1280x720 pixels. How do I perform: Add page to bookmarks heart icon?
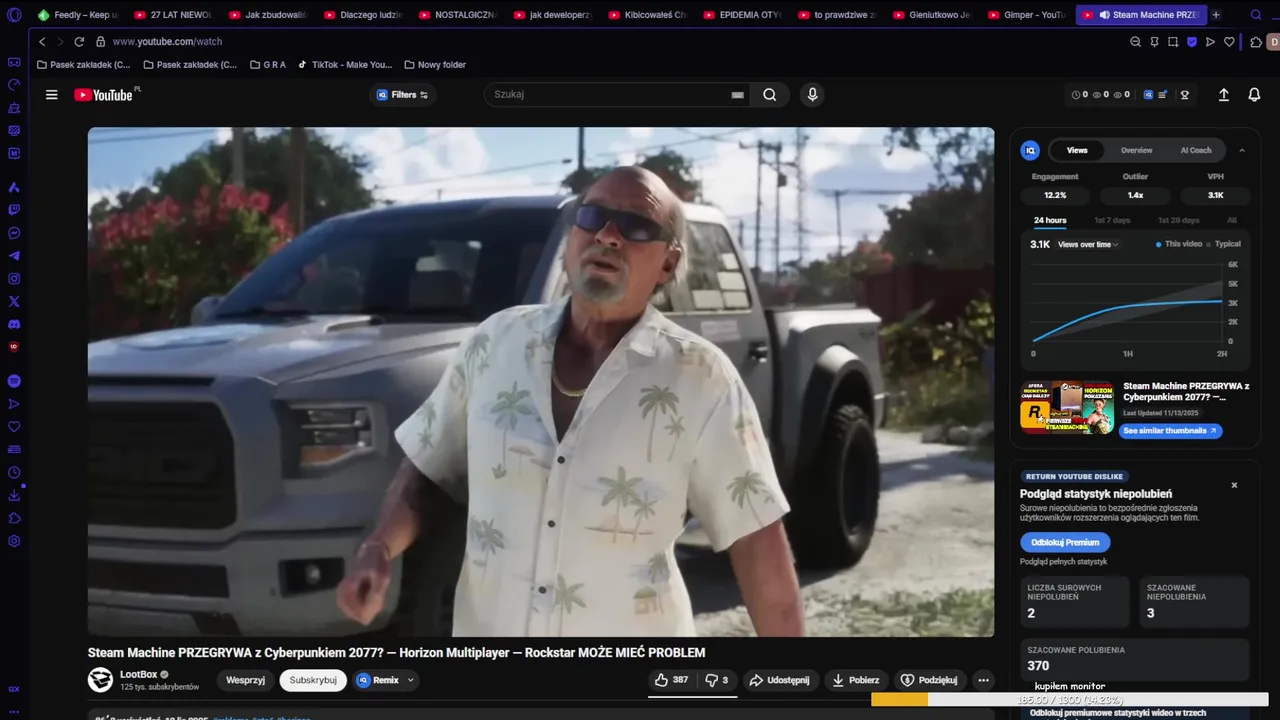(1229, 42)
